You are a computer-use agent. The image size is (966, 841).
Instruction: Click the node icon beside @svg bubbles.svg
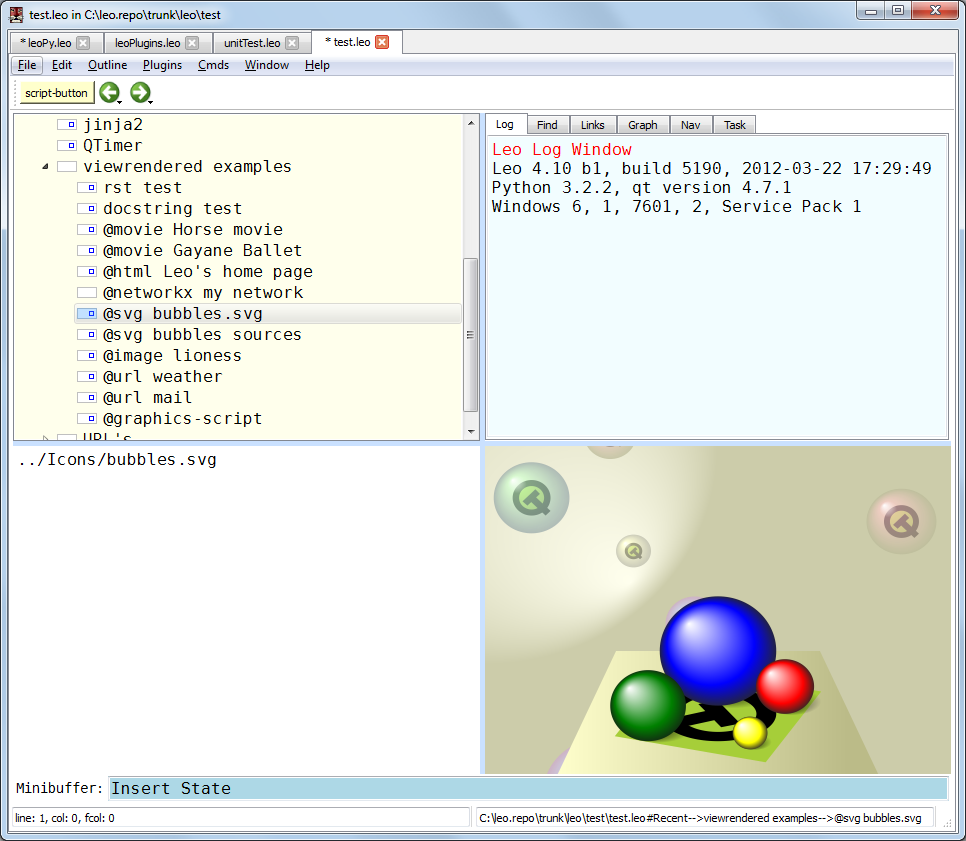[87, 314]
